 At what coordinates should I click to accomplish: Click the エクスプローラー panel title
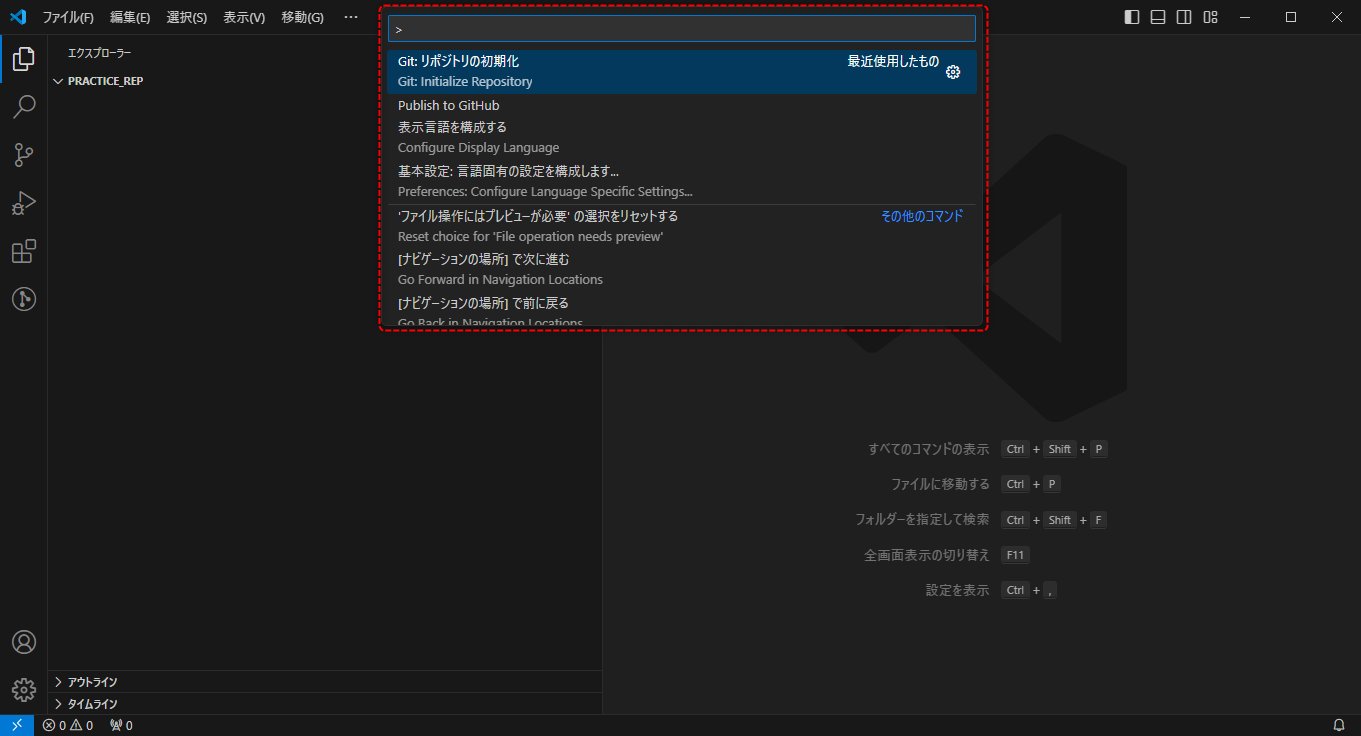99,53
